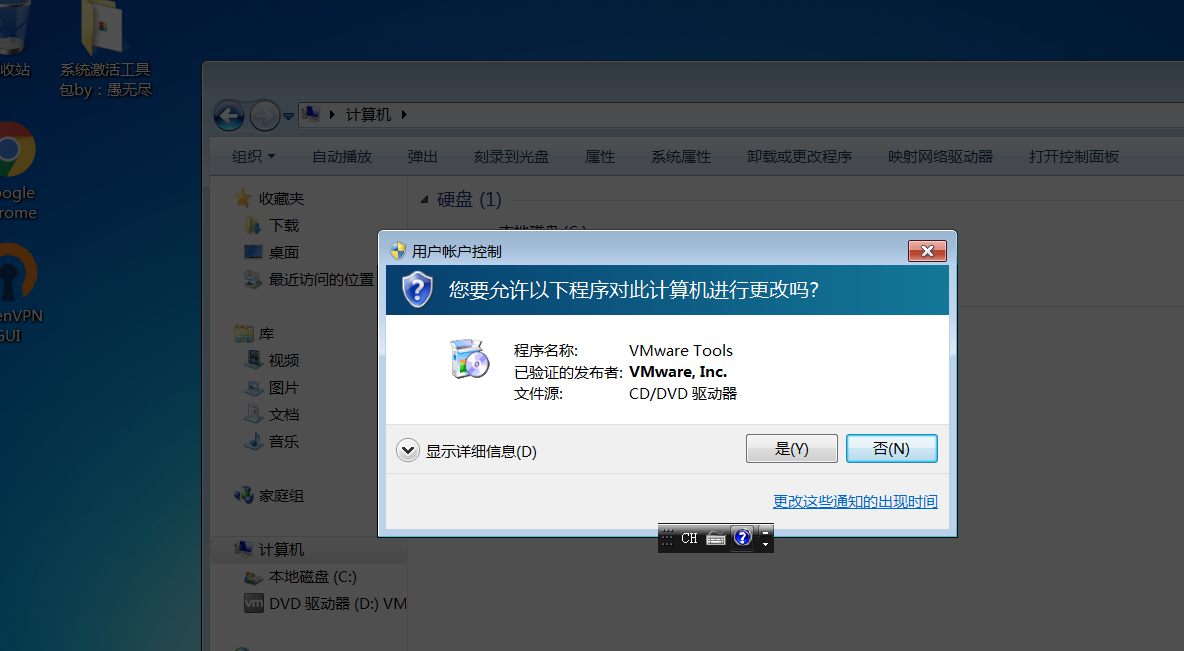Image resolution: width=1184 pixels, height=651 pixels.
Task: Open the 更改这些通知的出现时间 link
Action: point(855,501)
